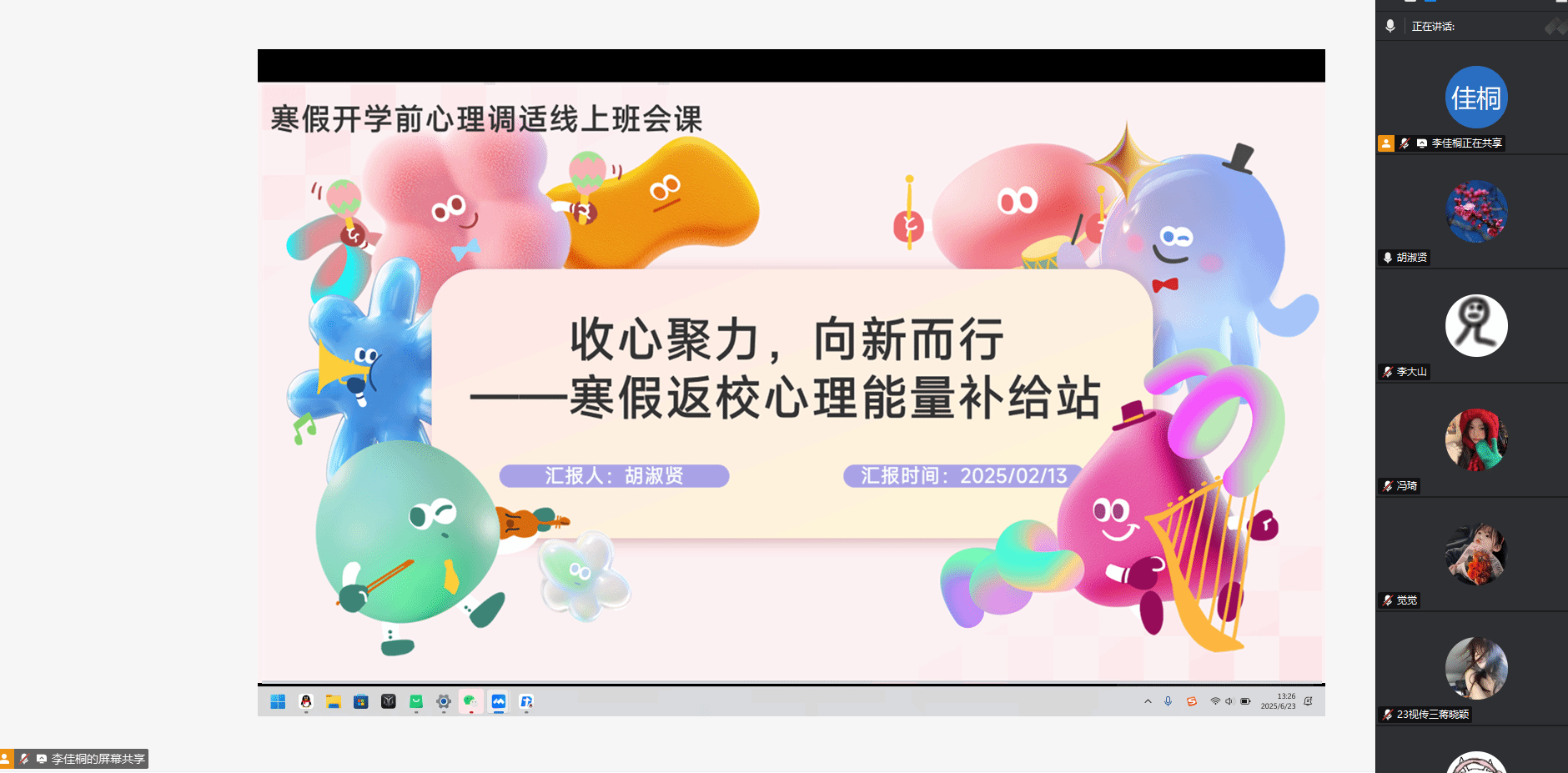1568x773 pixels.
Task: Click the orange host icon under 佳桐 avatar
Action: point(1386,143)
